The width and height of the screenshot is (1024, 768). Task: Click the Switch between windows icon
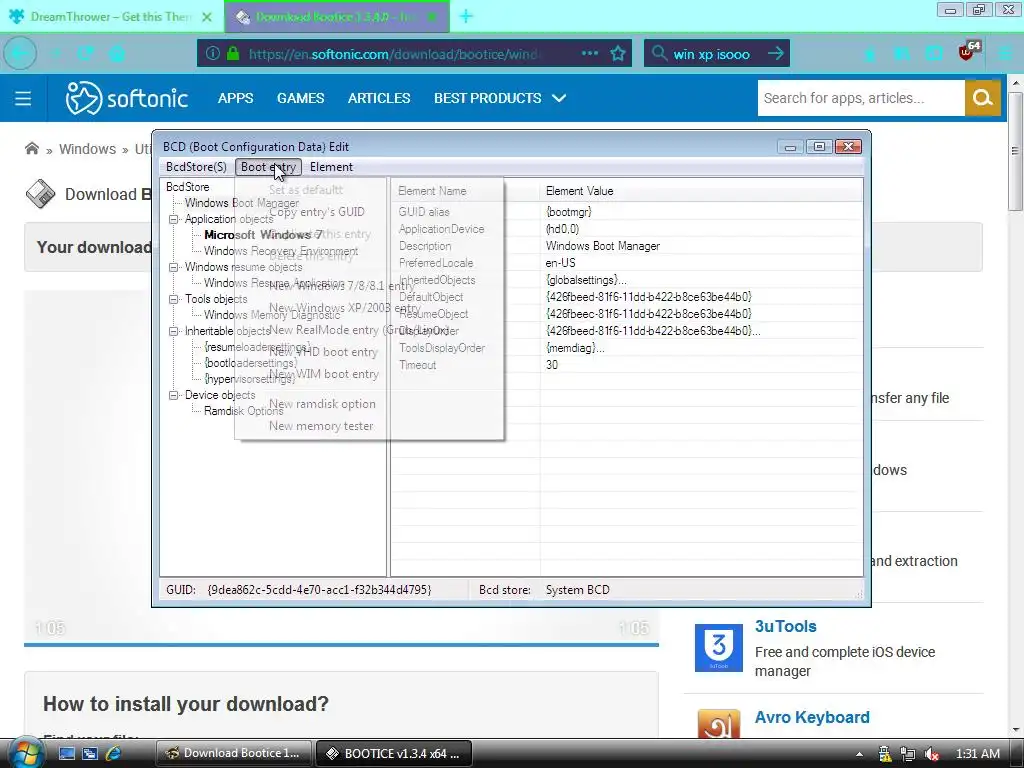tap(90, 754)
